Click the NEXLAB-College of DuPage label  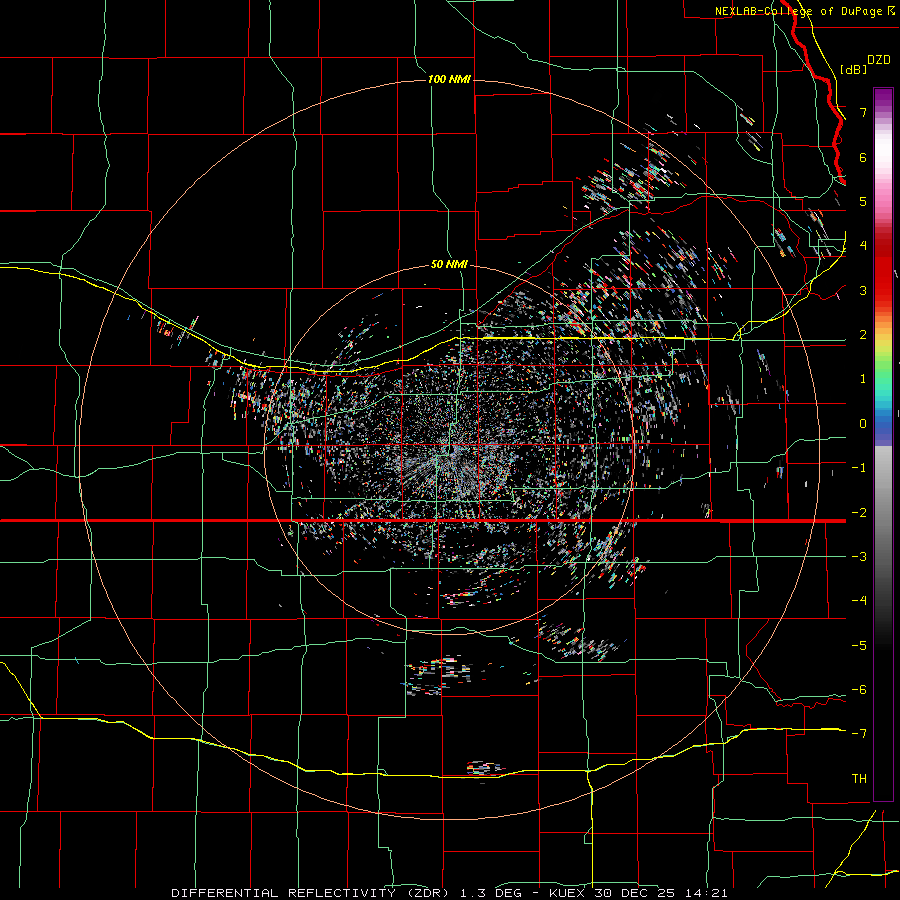point(804,11)
